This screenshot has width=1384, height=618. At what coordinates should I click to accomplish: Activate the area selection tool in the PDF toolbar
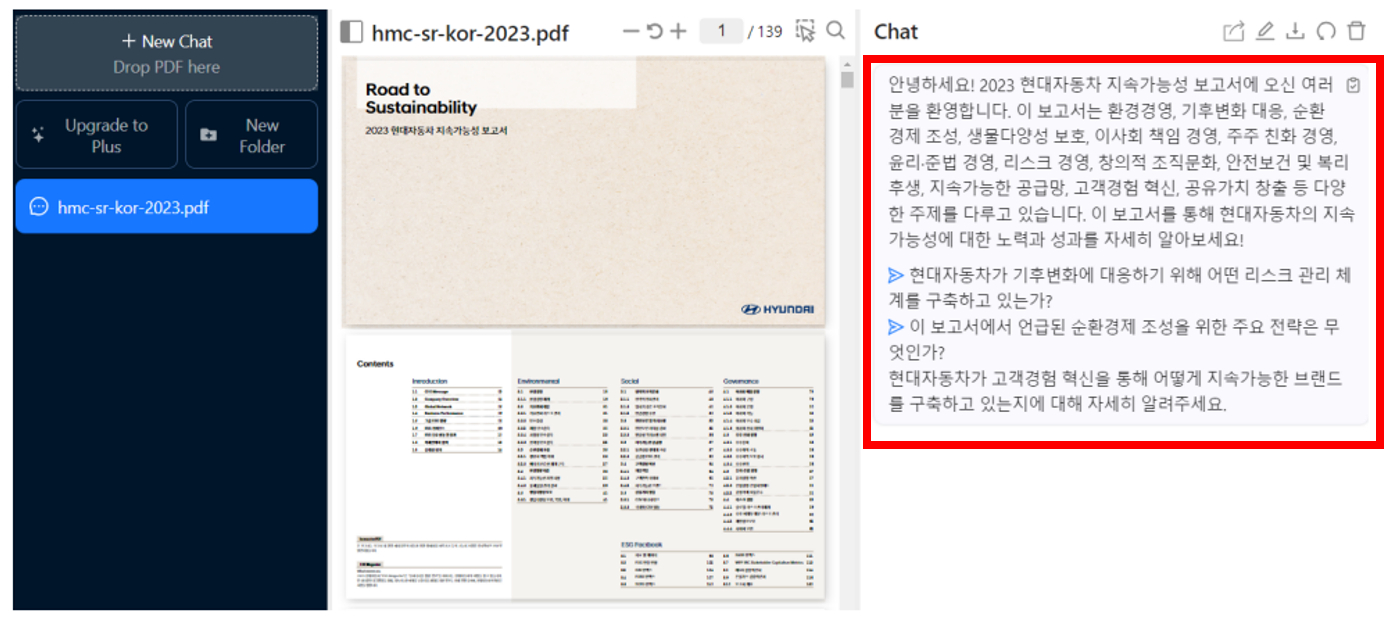point(805,31)
